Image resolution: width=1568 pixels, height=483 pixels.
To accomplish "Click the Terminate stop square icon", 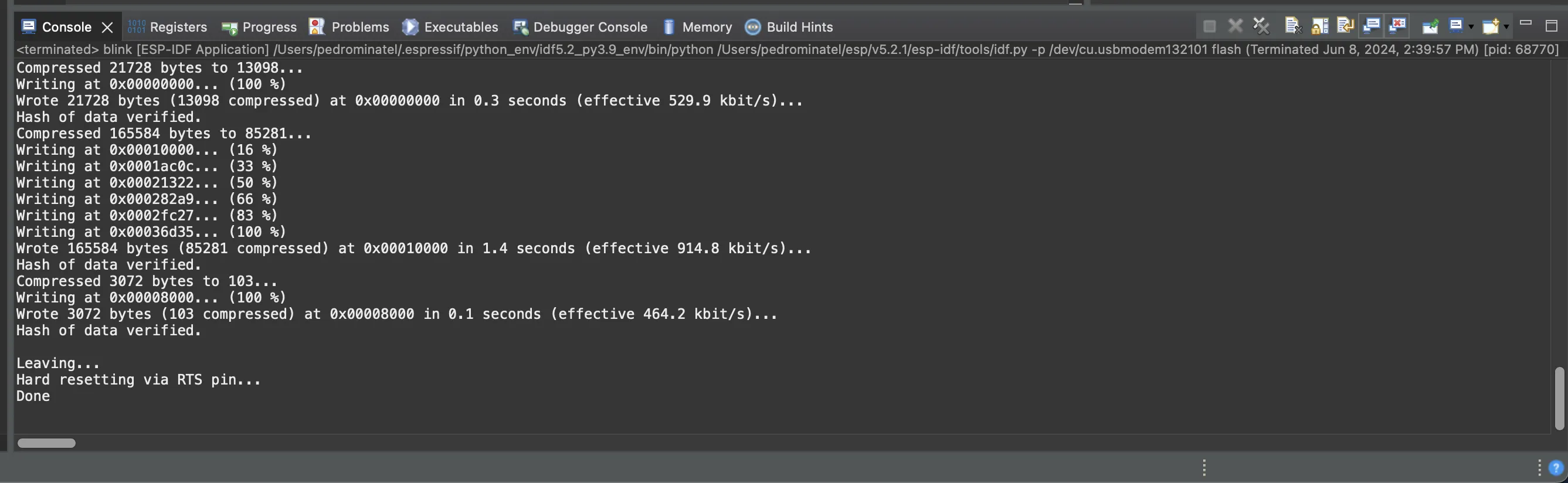I will [1210, 26].
